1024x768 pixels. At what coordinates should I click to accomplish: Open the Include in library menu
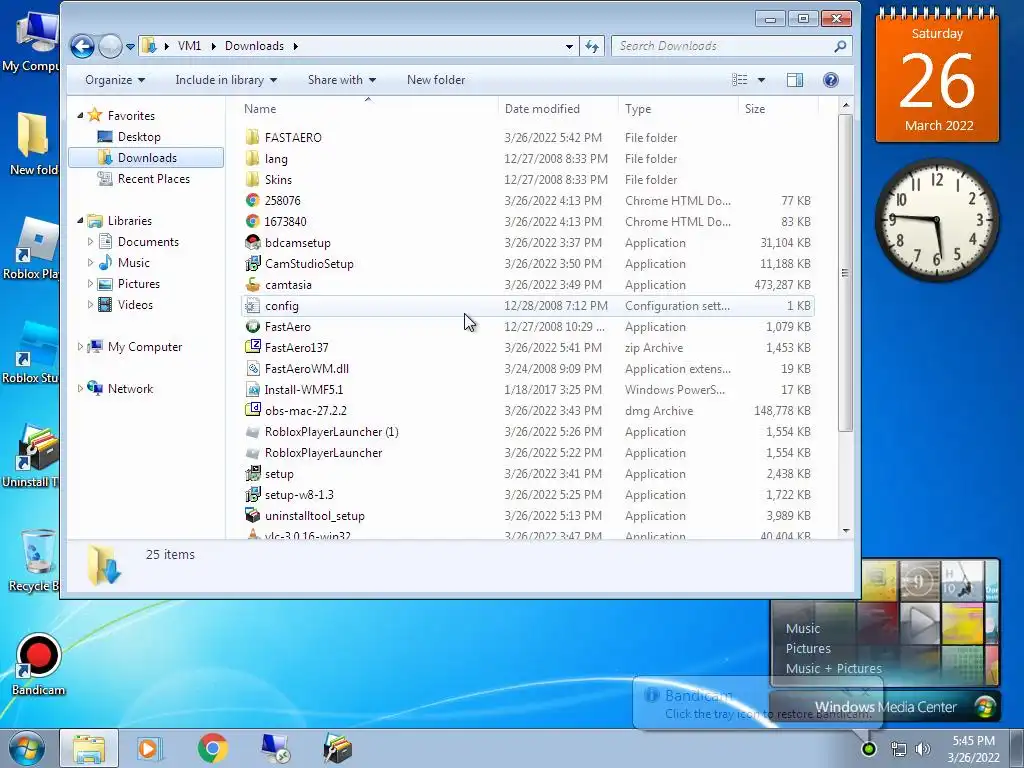pyautogui.click(x=226, y=80)
